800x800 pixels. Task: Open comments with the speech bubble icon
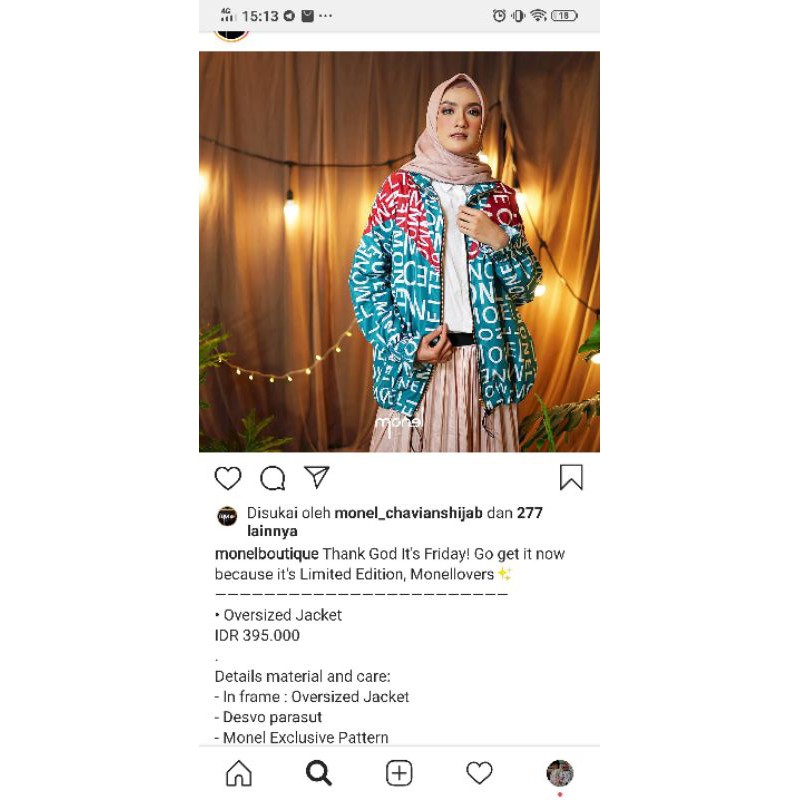(272, 478)
